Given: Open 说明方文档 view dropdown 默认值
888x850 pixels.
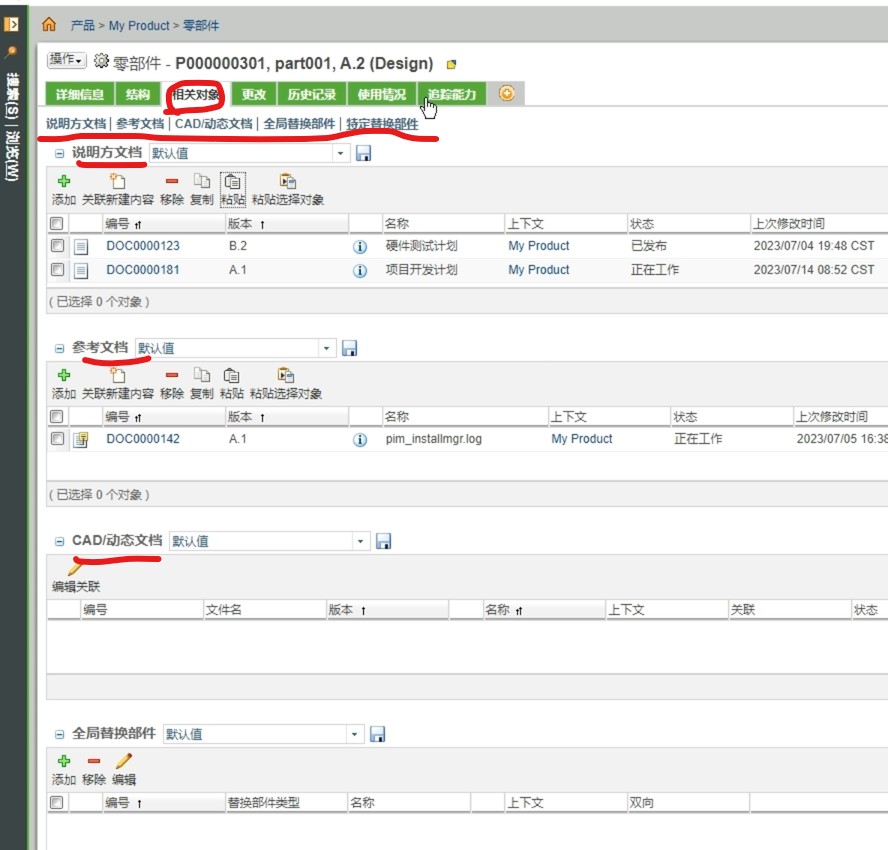Looking at the screenshot, I should 340,153.
